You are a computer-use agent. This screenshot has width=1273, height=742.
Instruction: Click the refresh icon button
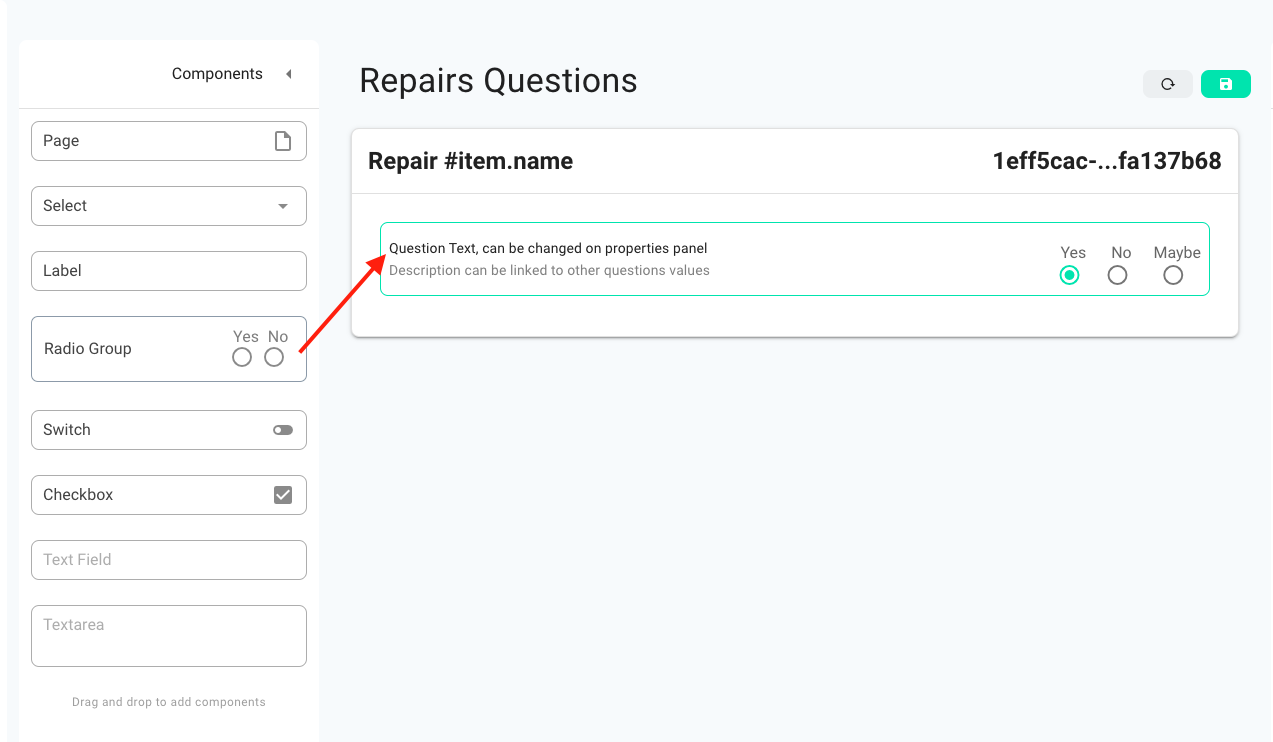coord(1167,84)
